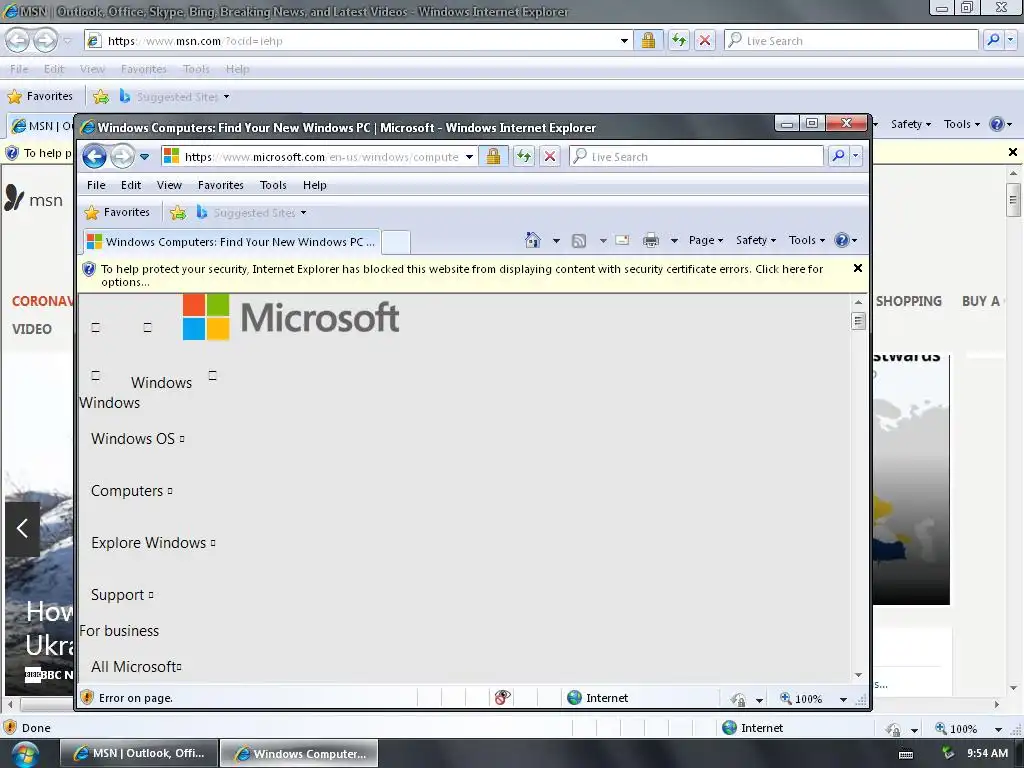Screen dimensions: 1024x768
Task: Open Favorites menu in Microsoft window
Action: (x=221, y=185)
